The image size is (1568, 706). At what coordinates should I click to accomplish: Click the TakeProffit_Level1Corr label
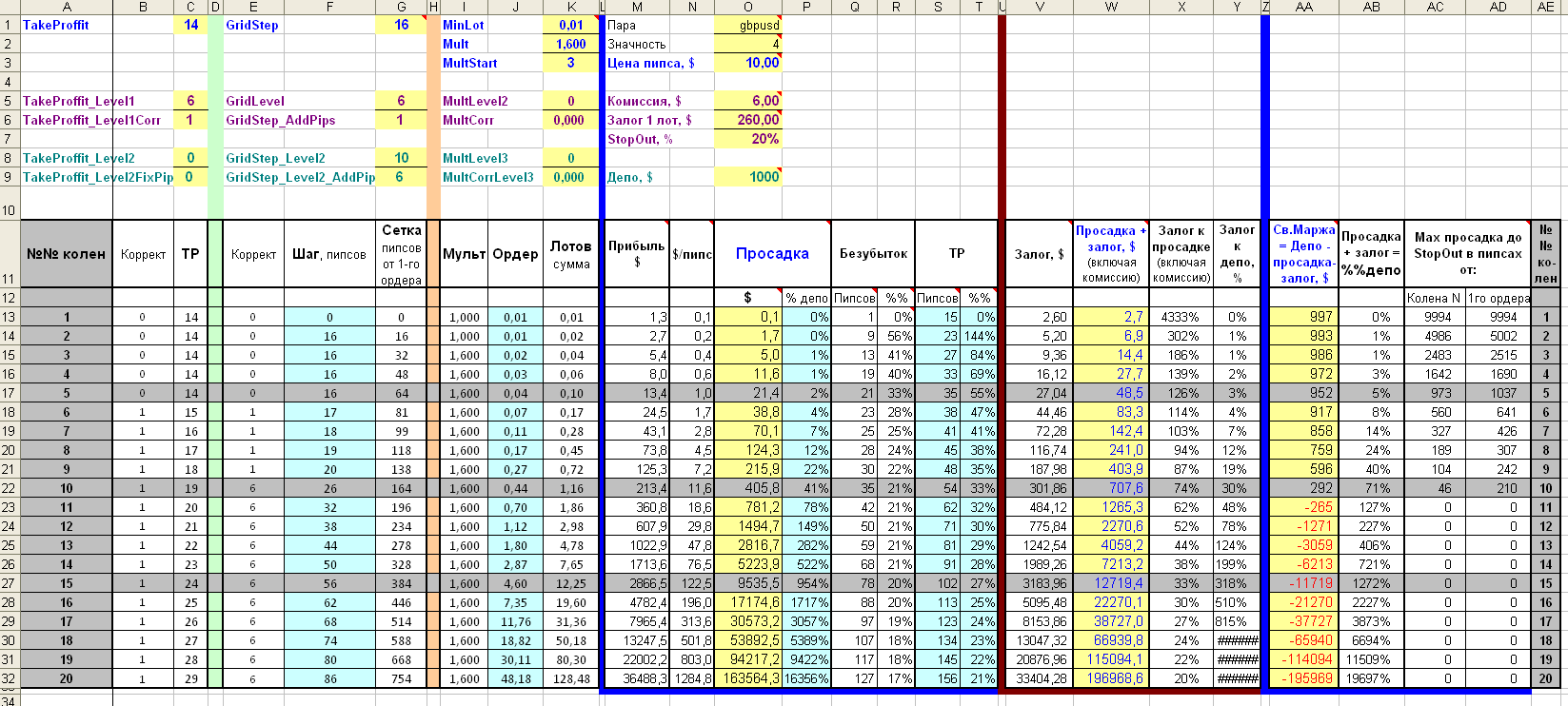pos(92,120)
